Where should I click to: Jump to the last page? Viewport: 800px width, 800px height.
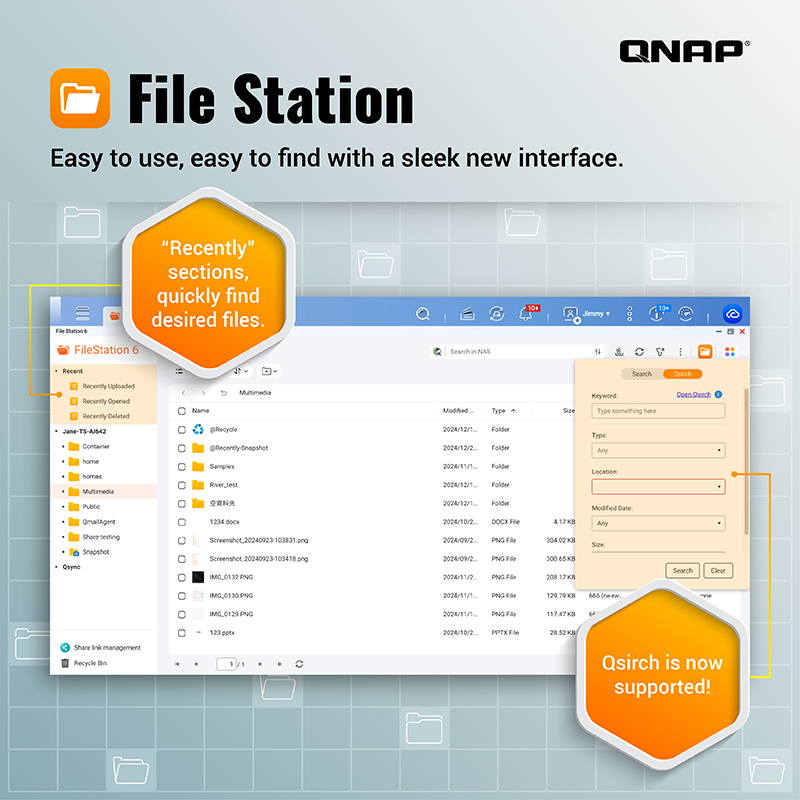[x=280, y=664]
